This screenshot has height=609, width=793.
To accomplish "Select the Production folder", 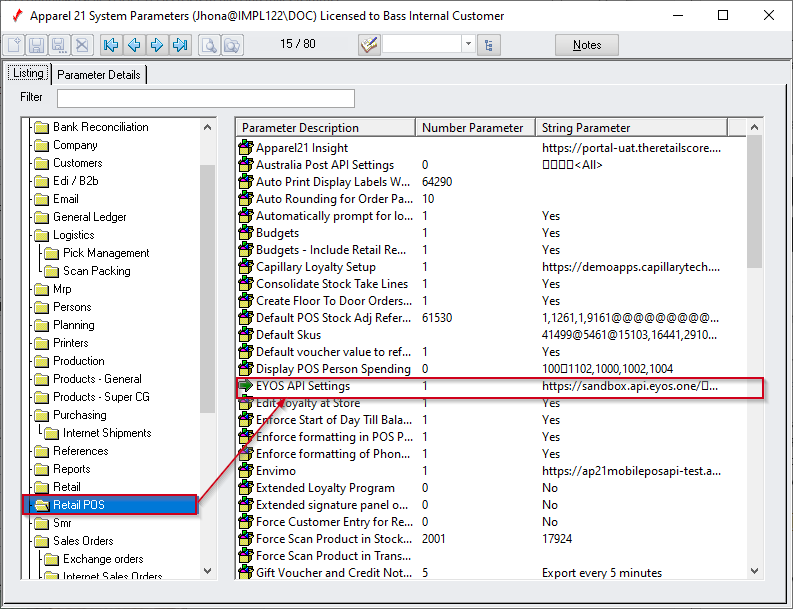I will (x=69, y=361).
